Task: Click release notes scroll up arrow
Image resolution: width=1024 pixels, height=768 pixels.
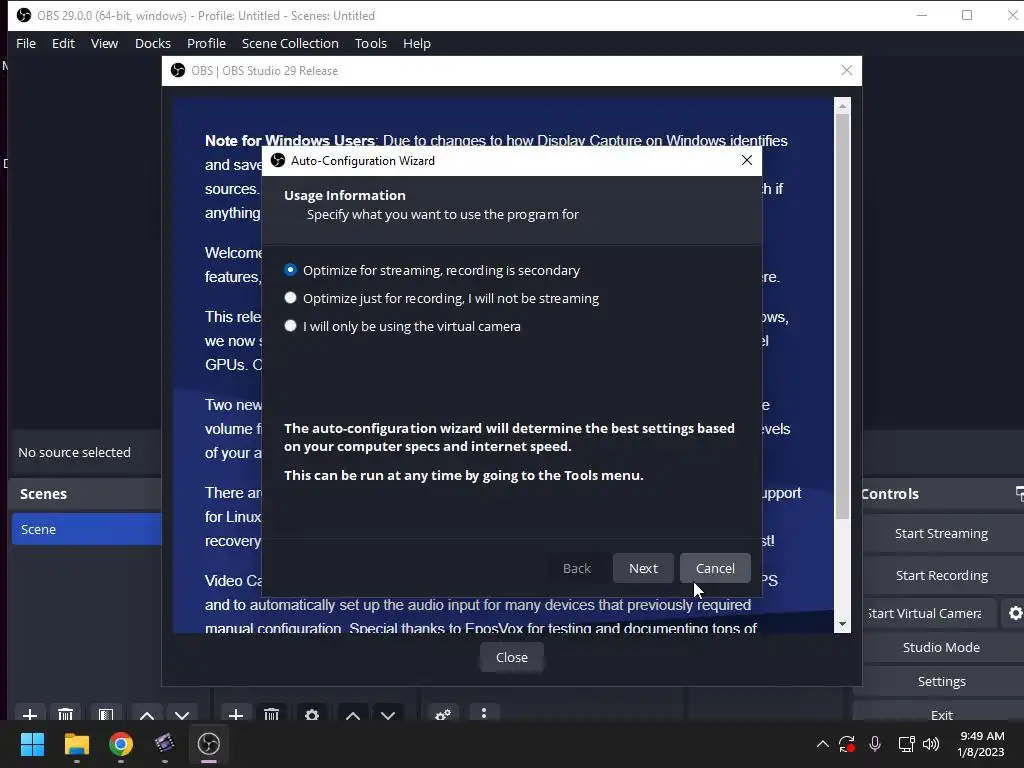Action: point(842,105)
